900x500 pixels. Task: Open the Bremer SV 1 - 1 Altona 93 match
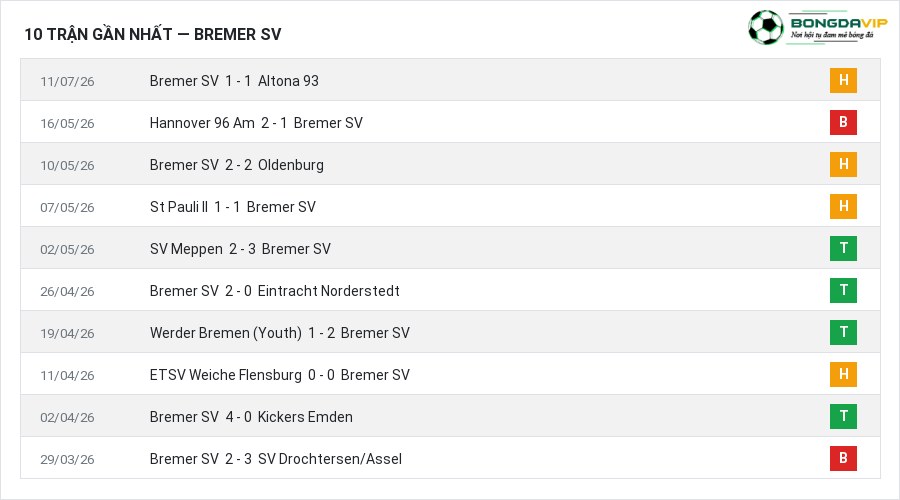(234, 81)
